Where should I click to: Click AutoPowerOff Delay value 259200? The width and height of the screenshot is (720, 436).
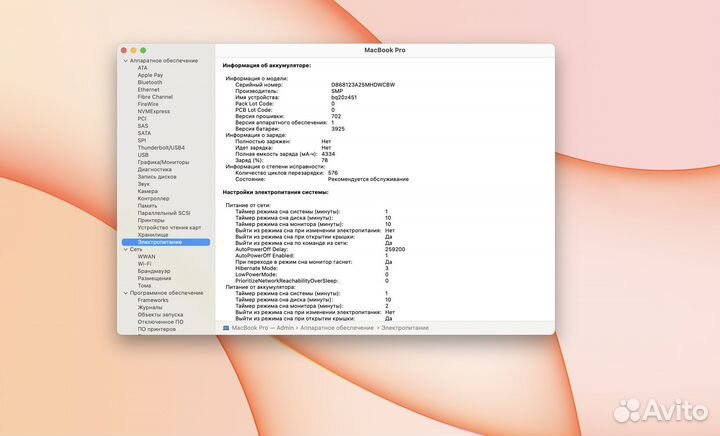[x=395, y=249]
